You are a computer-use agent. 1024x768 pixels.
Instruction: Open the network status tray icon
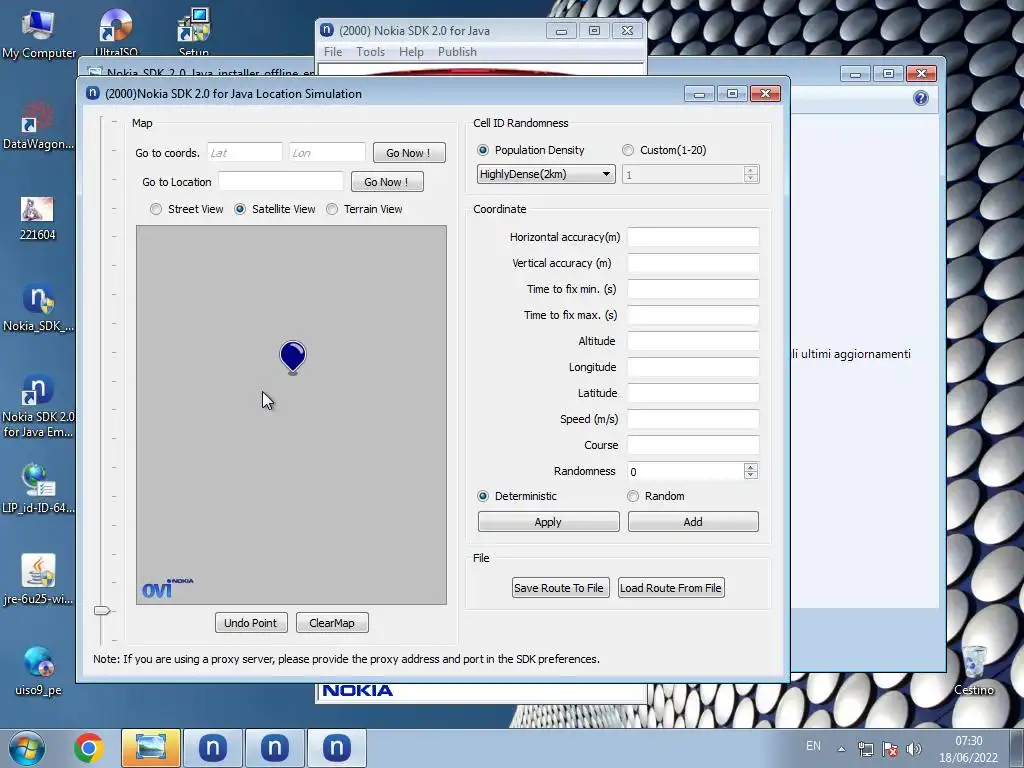(866, 749)
